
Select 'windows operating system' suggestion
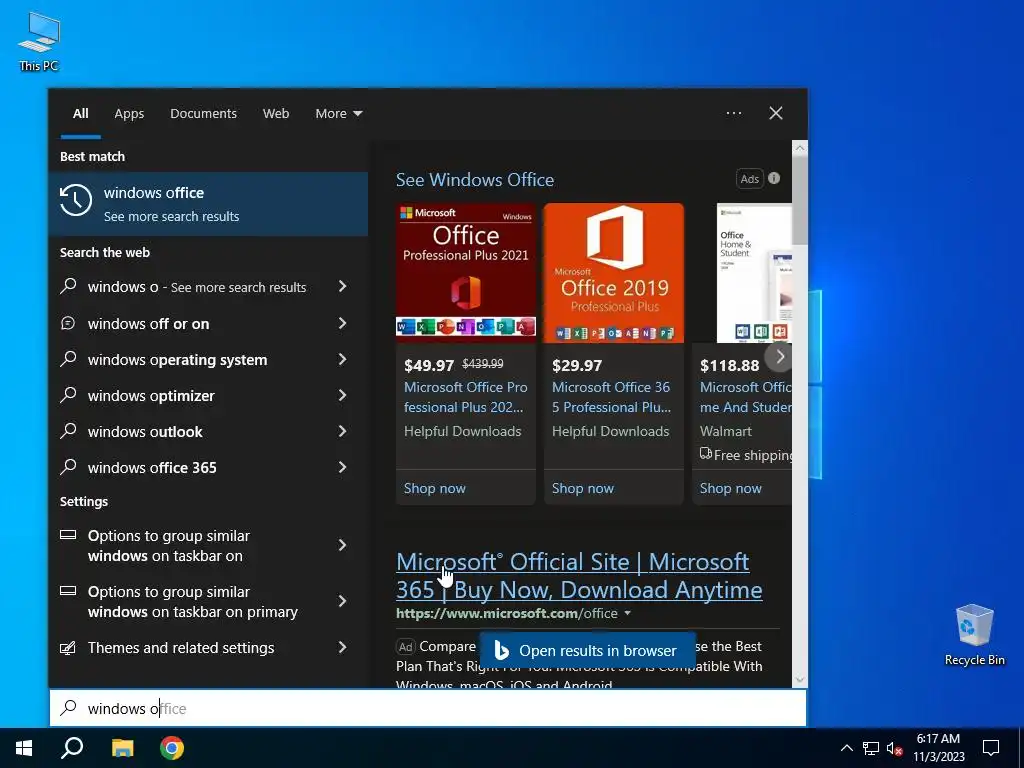pyautogui.click(x=177, y=360)
